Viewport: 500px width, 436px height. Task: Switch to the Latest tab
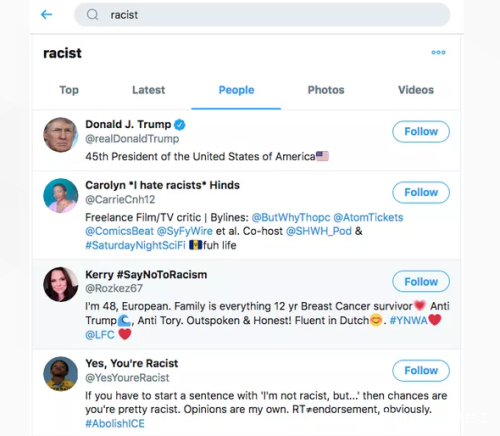pos(149,90)
